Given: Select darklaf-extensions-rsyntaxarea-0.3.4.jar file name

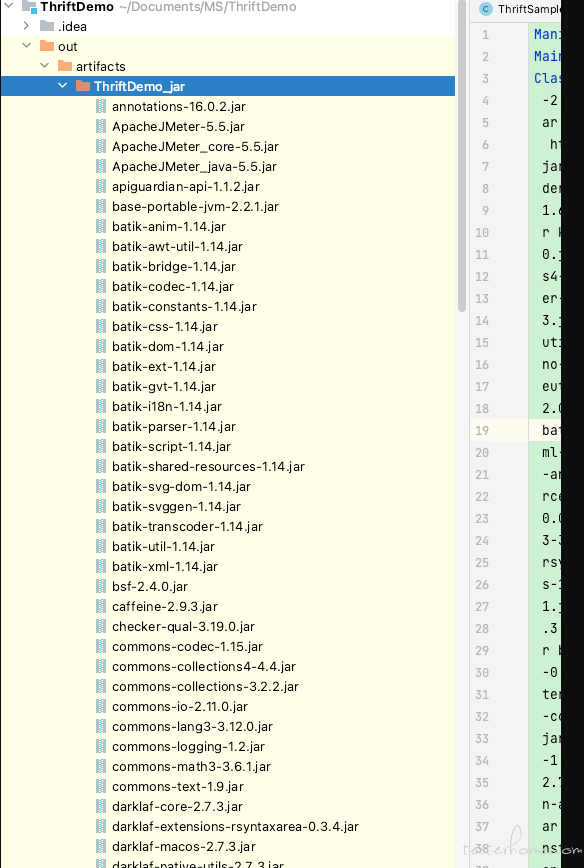Looking at the screenshot, I should tap(235, 826).
